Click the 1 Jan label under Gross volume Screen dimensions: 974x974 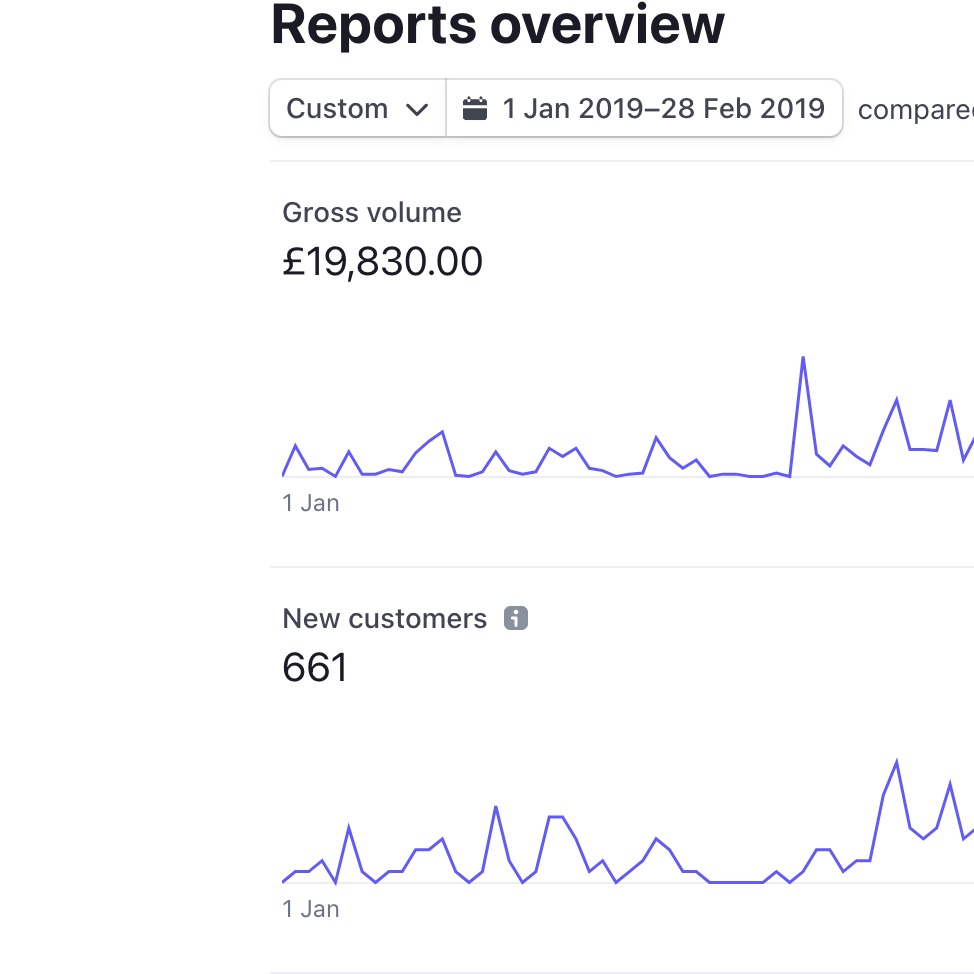point(311,503)
